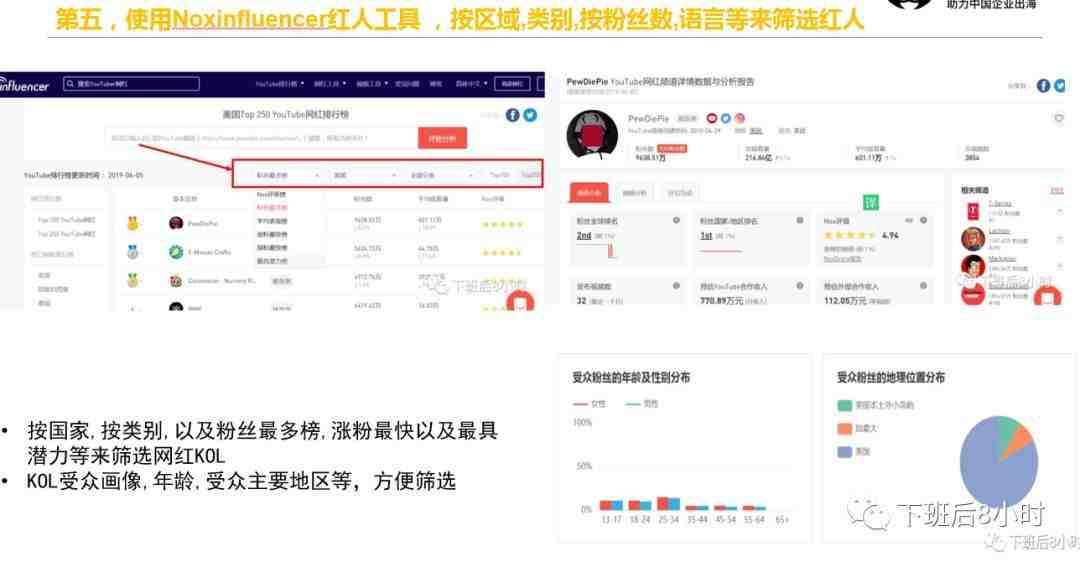Open the T-Series related channel thumbnail
Screen dimensions: 1080x562
pyautogui.click(x=973, y=212)
